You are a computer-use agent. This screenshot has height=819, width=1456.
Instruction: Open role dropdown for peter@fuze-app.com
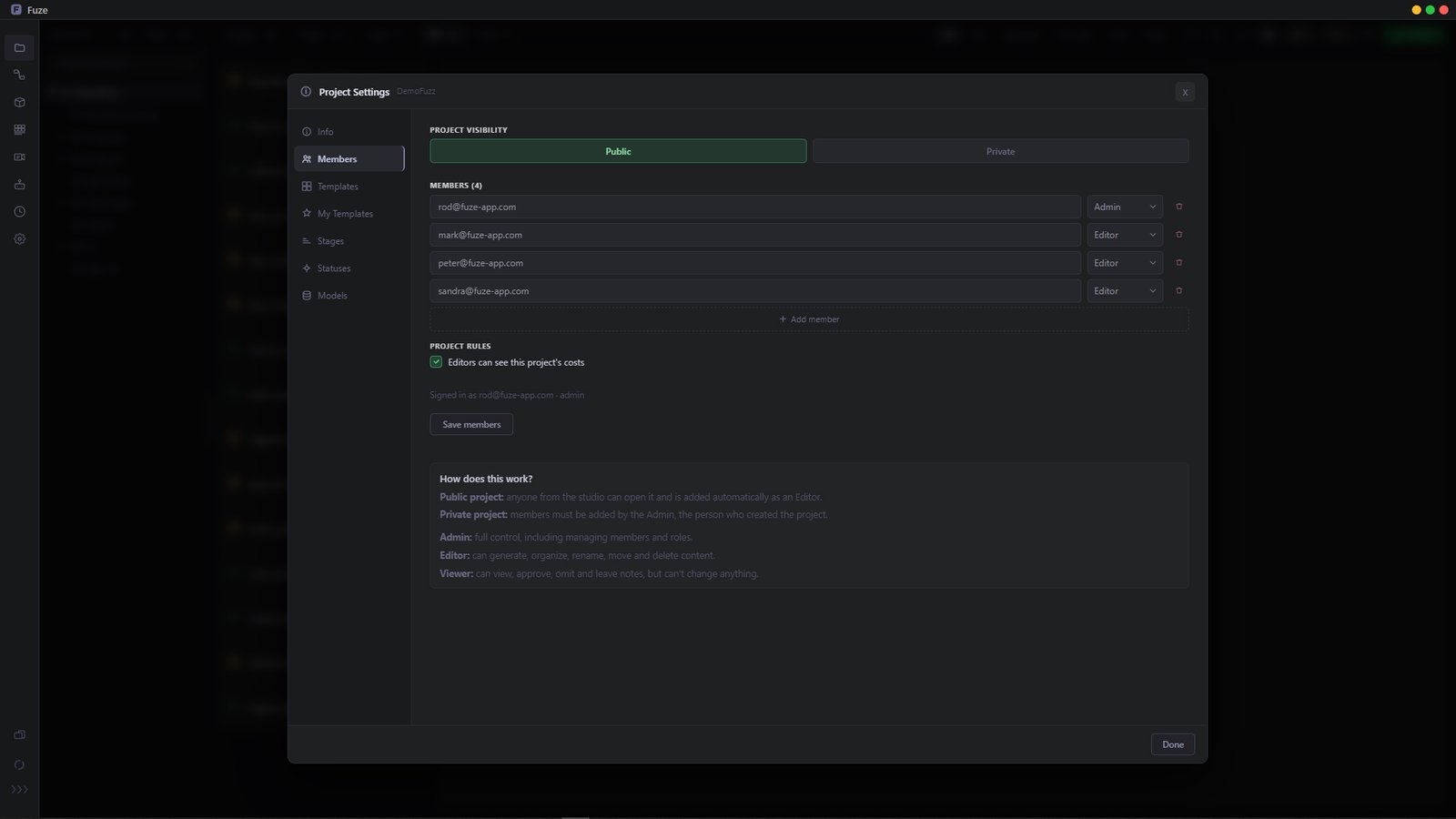coord(1125,263)
